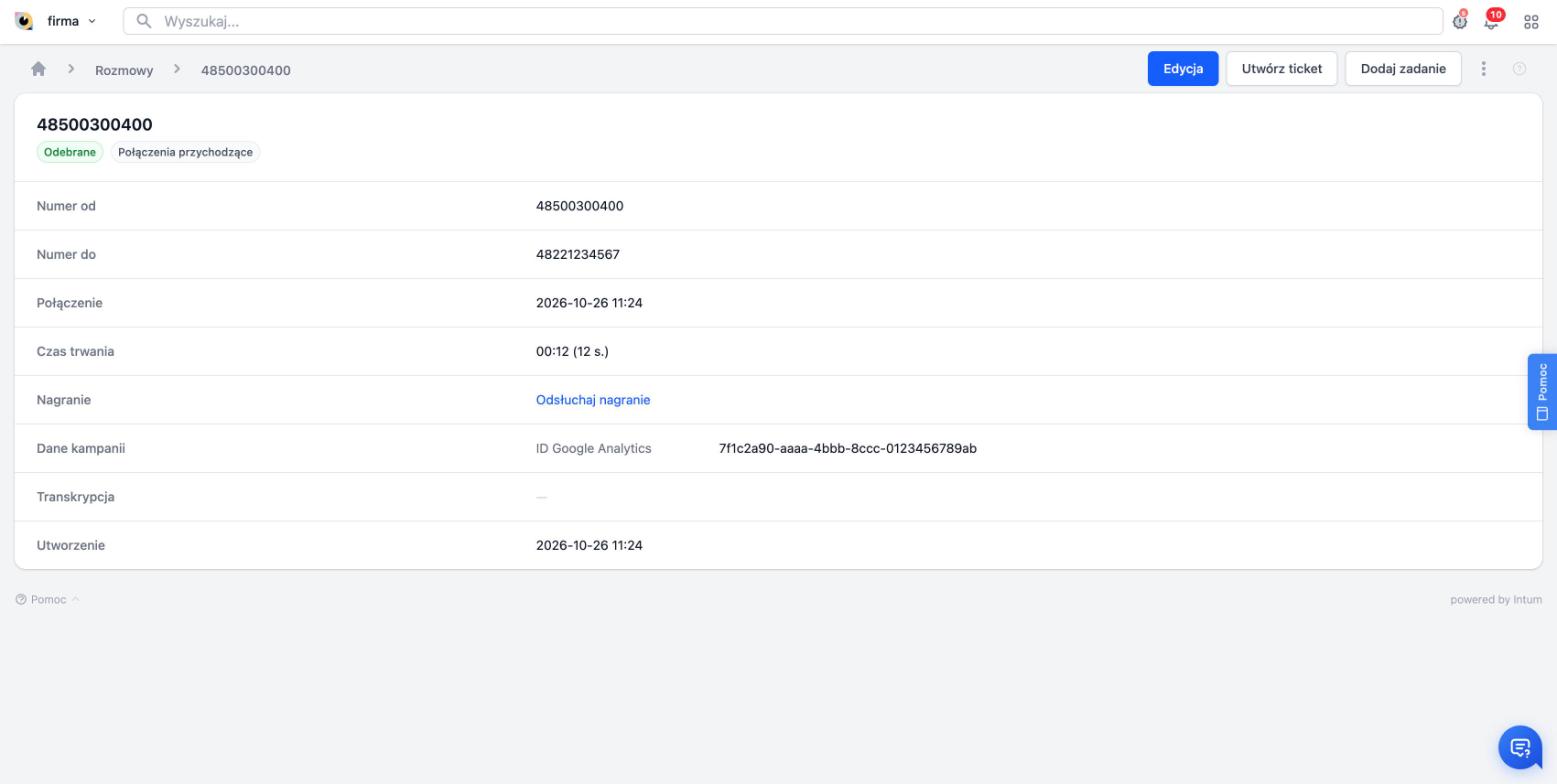Click the Czas trwania row label
Image resolution: width=1557 pixels, height=784 pixels.
click(x=76, y=352)
